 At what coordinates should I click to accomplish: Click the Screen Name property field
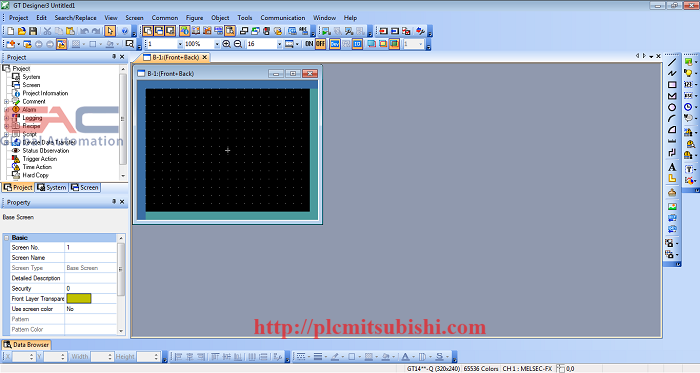[x=91, y=257]
